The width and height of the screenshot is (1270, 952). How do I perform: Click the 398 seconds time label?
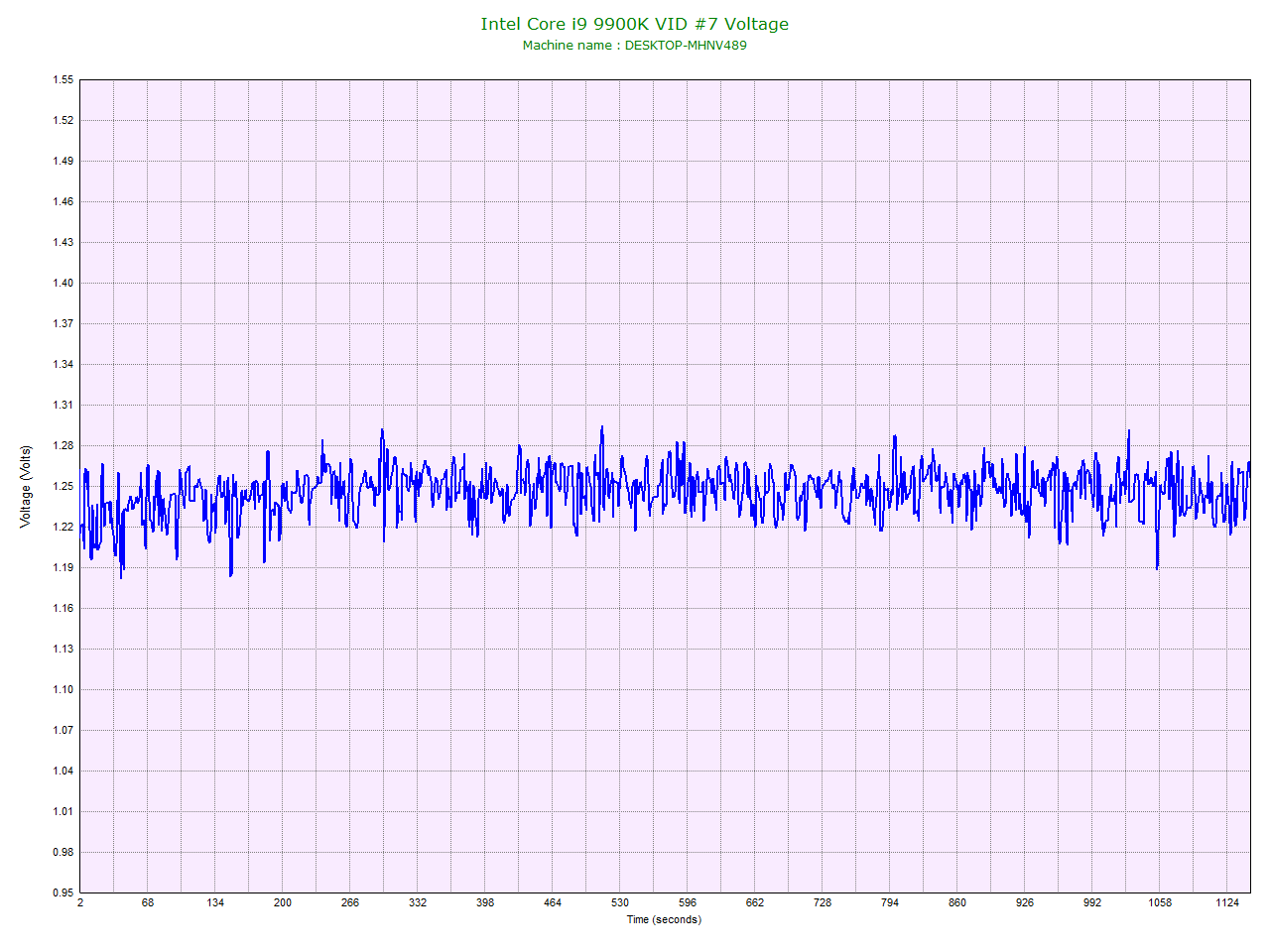click(x=485, y=902)
